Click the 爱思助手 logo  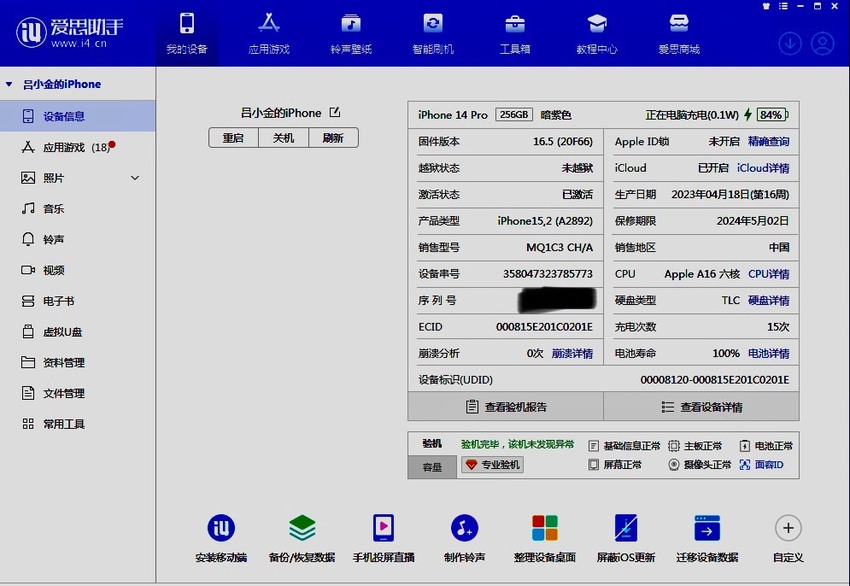click(x=69, y=33)
